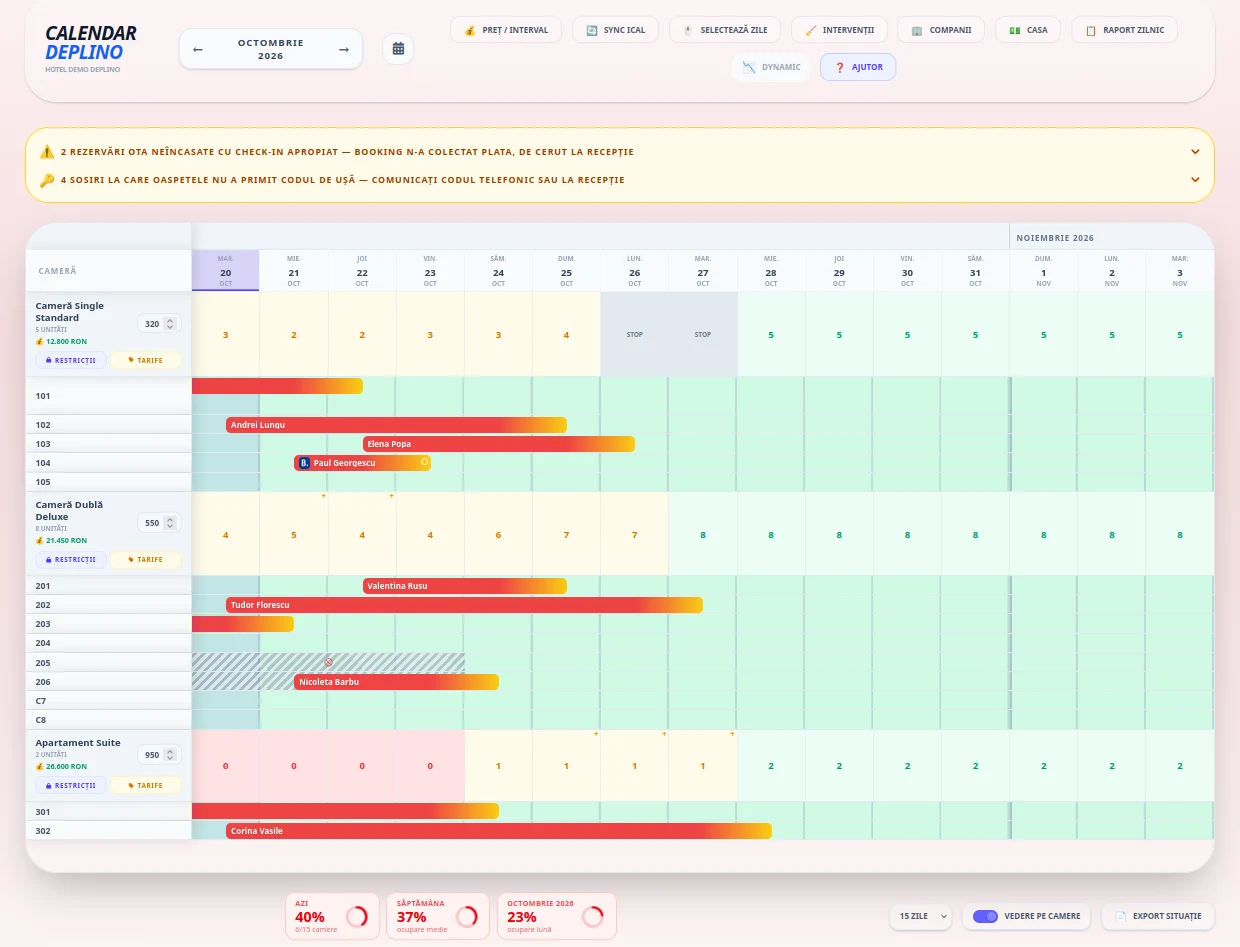
Task: Select the 1 Nov day column header
Action: pos(1043,270)
